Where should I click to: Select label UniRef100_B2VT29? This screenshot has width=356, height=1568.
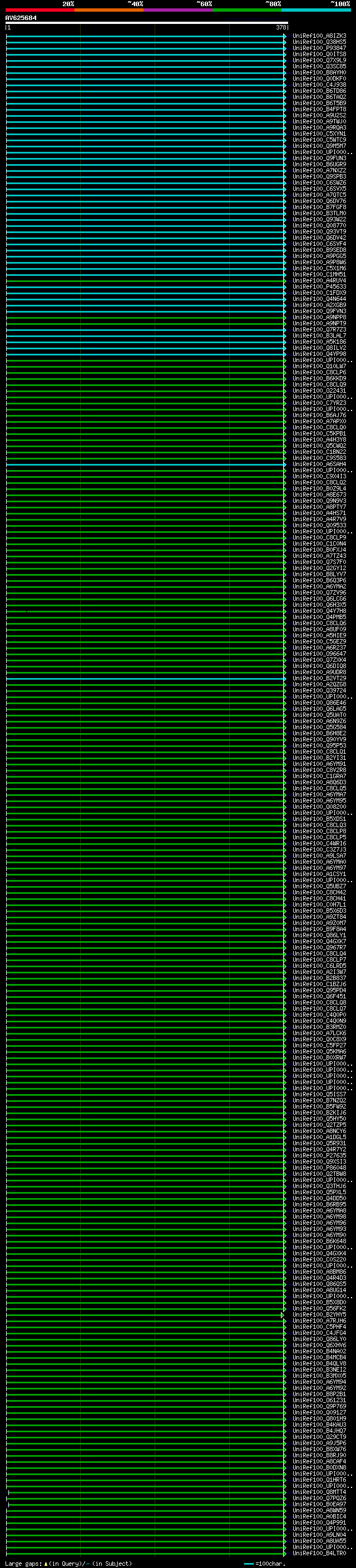319,678
